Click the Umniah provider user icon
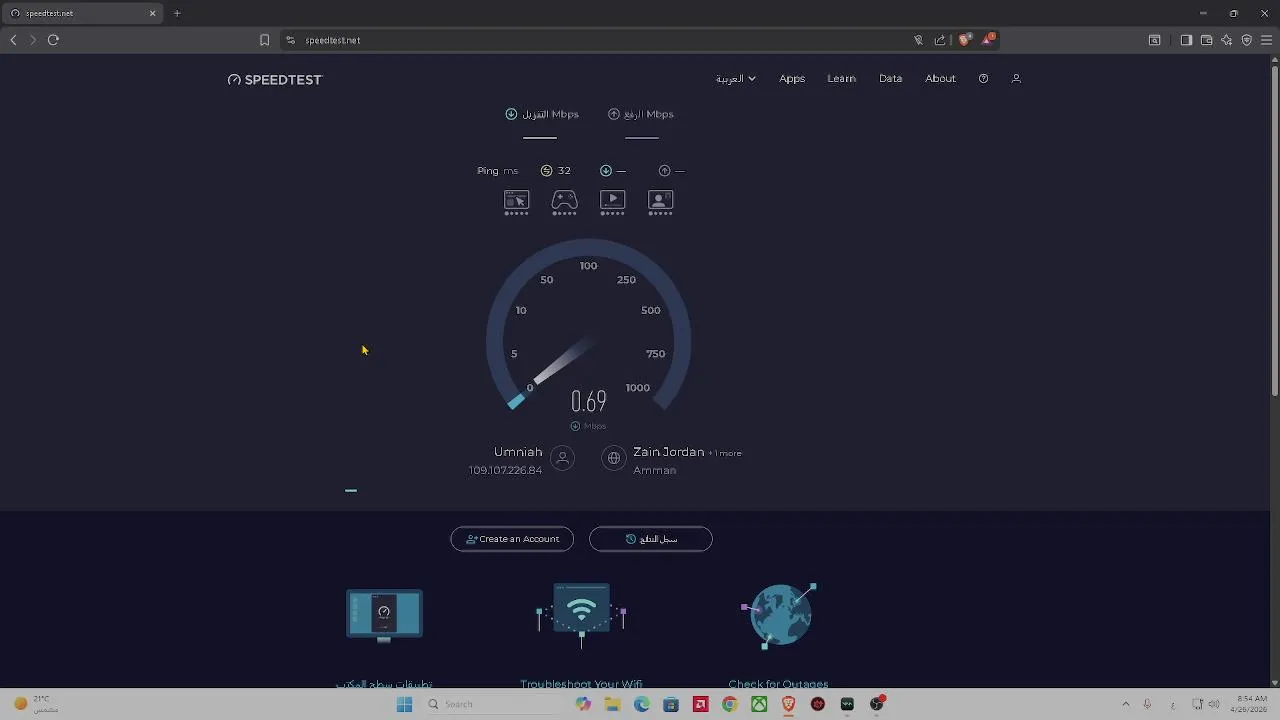 click(562, 458)
